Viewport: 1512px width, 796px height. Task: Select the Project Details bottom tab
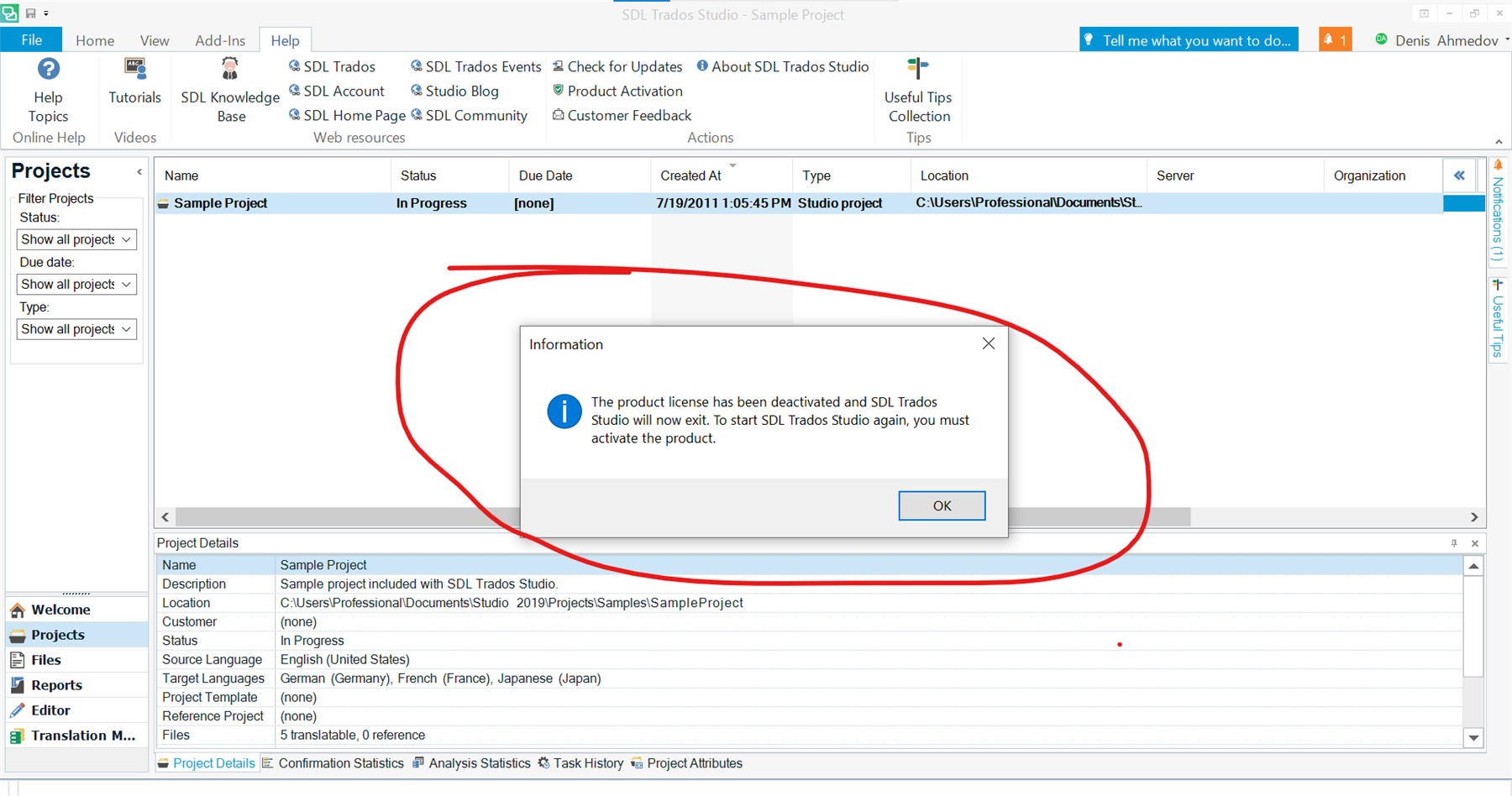(207, 763)
